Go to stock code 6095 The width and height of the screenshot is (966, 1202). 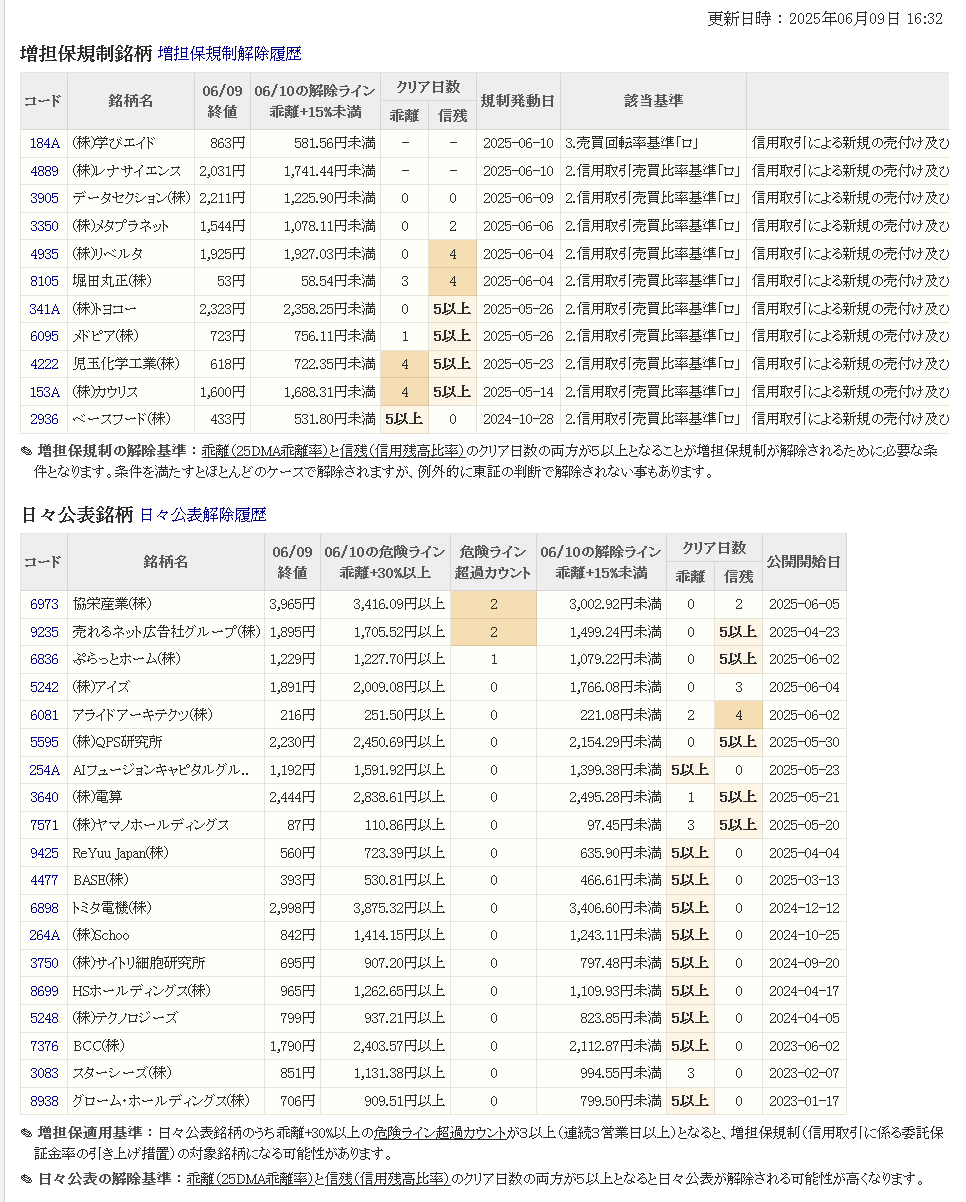(44, 336)
